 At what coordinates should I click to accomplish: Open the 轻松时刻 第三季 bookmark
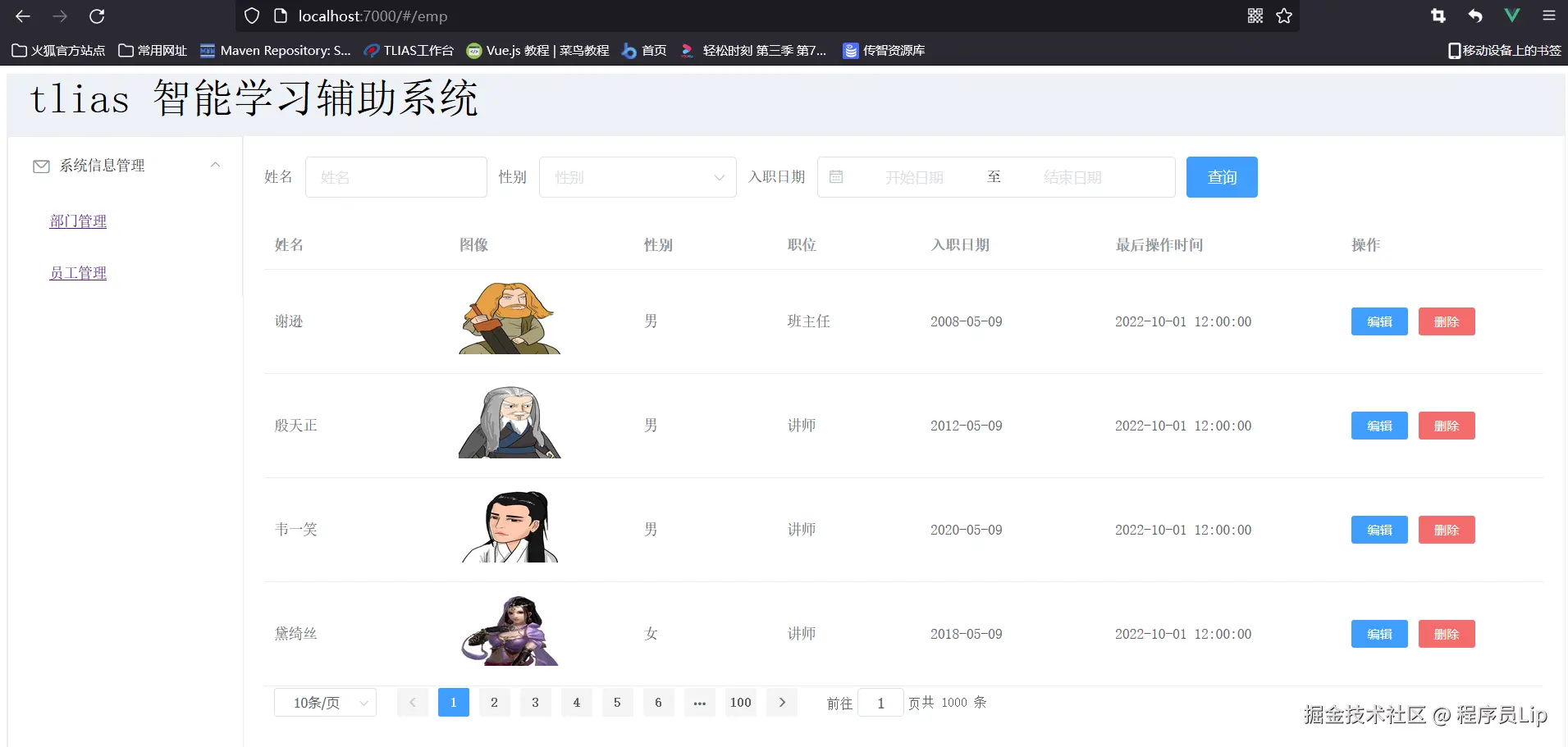(x=753, y=51)
